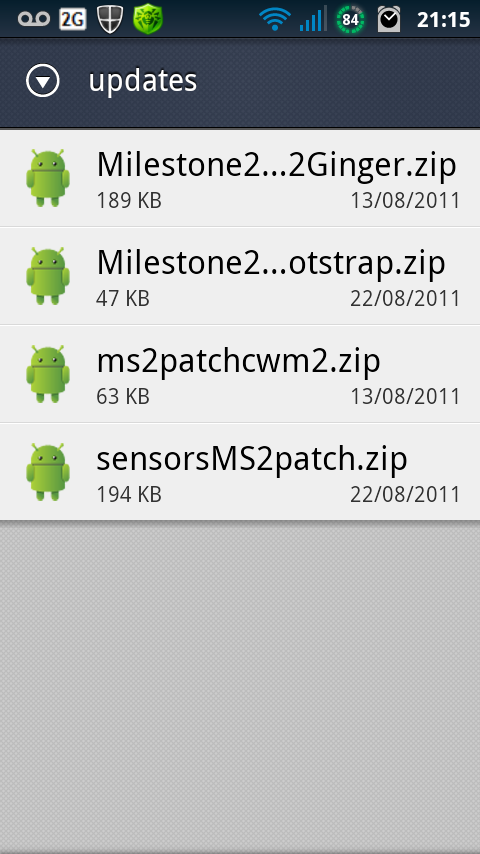Tap the 189 KB size label
Screen dimensions: 480x854
(x=129, y=201)
